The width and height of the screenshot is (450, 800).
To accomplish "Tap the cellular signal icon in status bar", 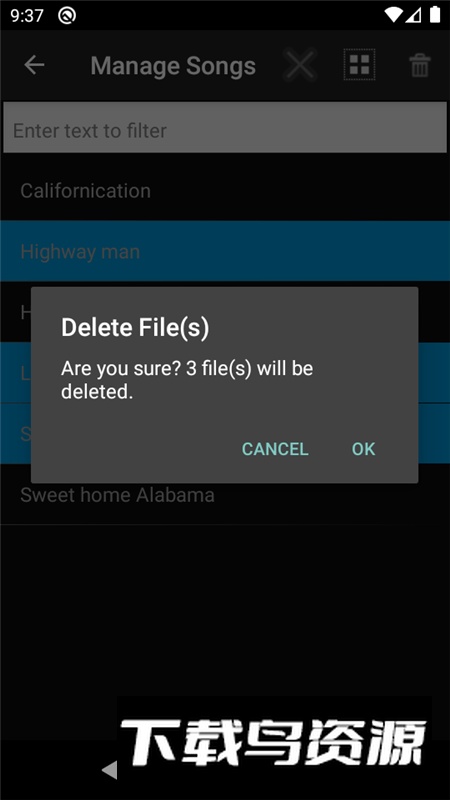I will pyautogui.click(x=413, y=15).
